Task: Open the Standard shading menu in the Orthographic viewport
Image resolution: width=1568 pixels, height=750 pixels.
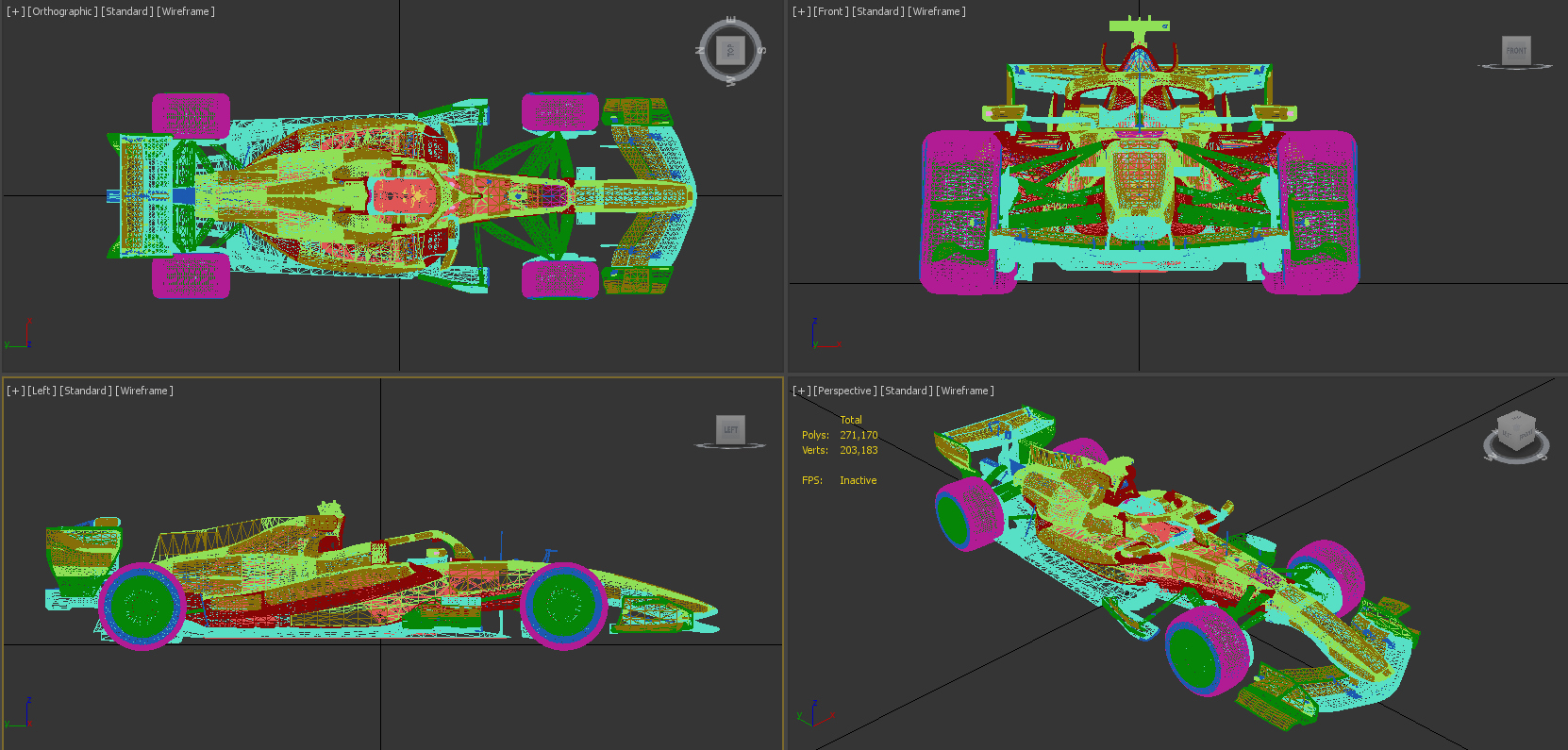Action: point(127,11)
